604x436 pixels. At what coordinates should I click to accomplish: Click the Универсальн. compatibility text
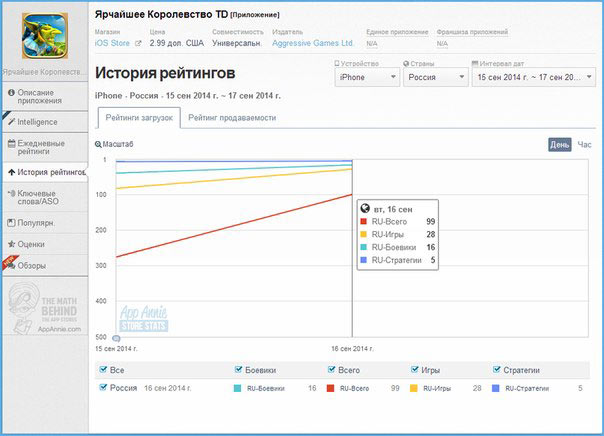(x=237, y=43)
